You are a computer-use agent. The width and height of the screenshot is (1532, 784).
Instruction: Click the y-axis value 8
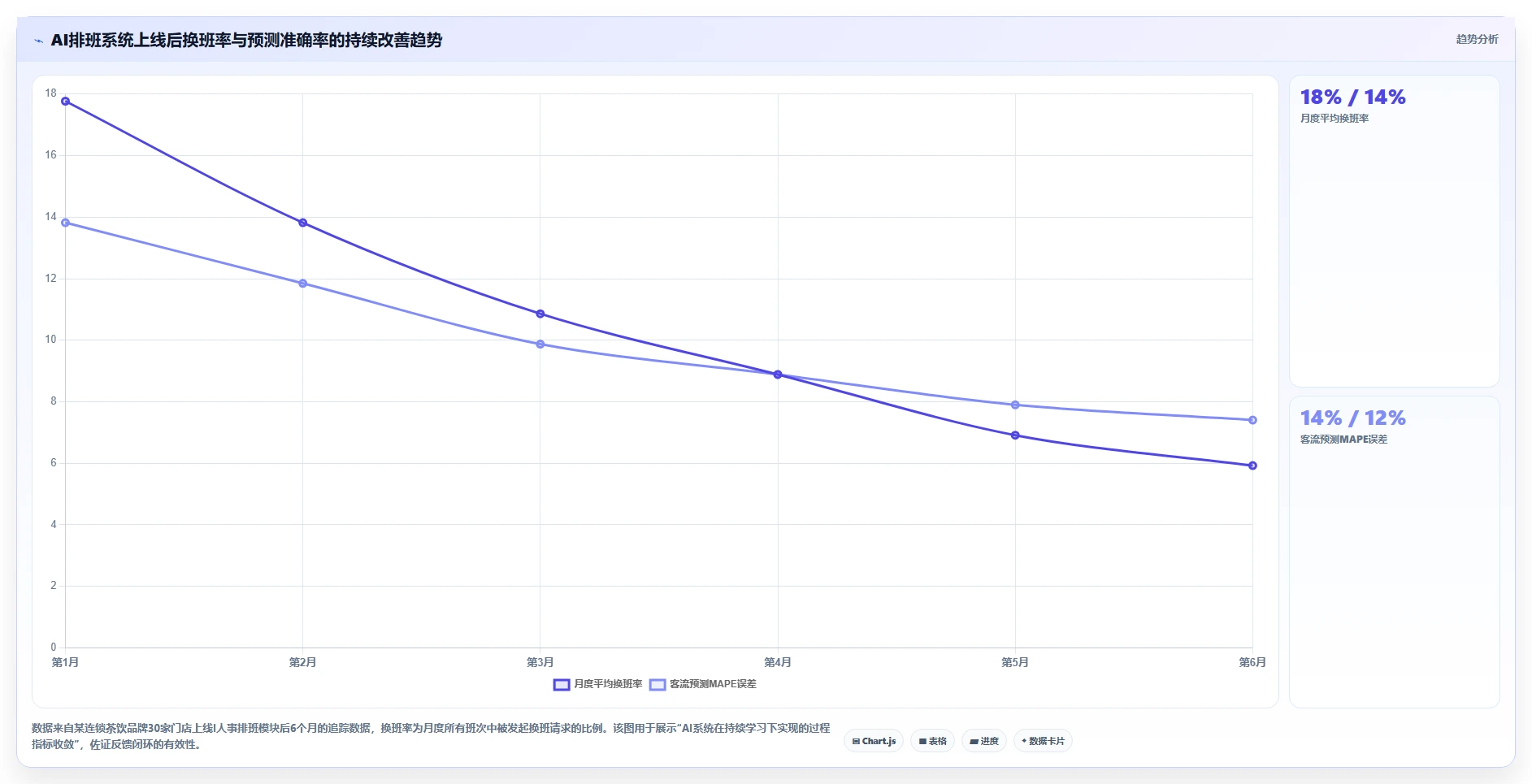pos(54,401)
